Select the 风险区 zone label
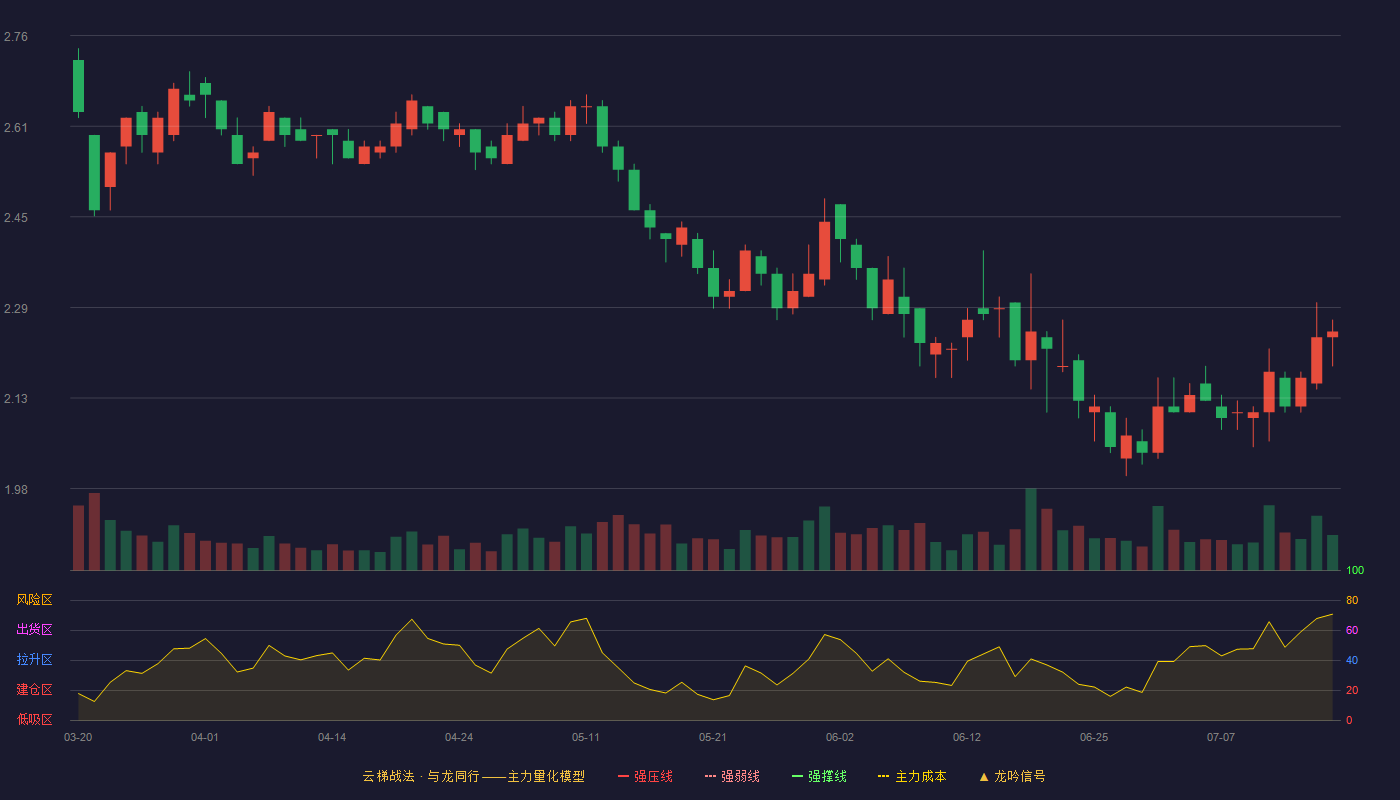 pyautogui.click(x=34, y=600)
